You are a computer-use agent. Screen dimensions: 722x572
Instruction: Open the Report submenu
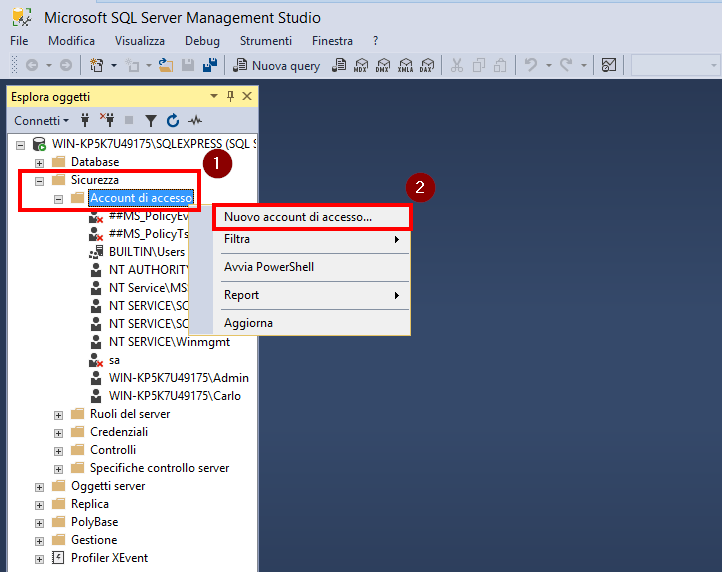pos(312,295)
